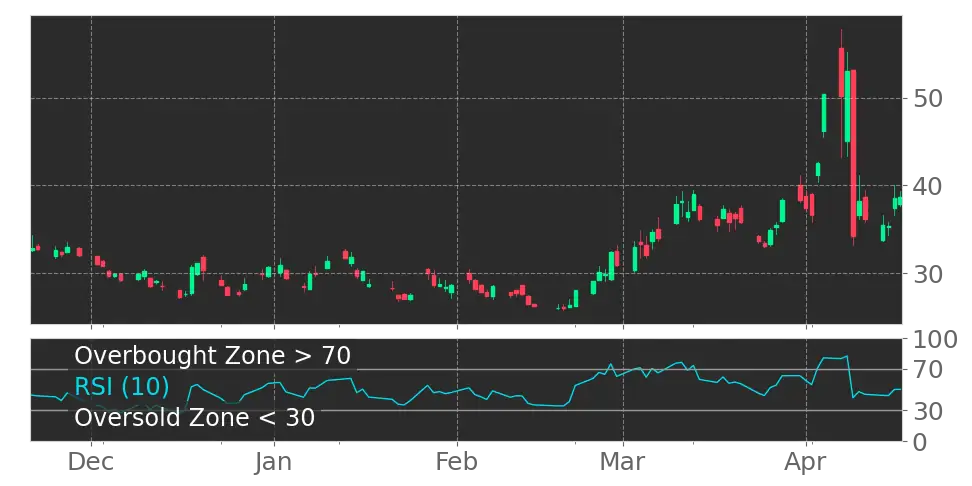Screen dimensions: 972x486
Task: Click the RSI axis value 100
Action: click(x=936, y=340)
